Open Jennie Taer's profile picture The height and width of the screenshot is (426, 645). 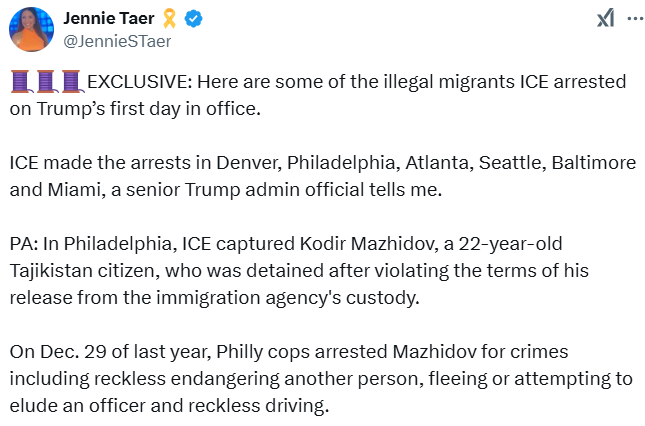31,28
